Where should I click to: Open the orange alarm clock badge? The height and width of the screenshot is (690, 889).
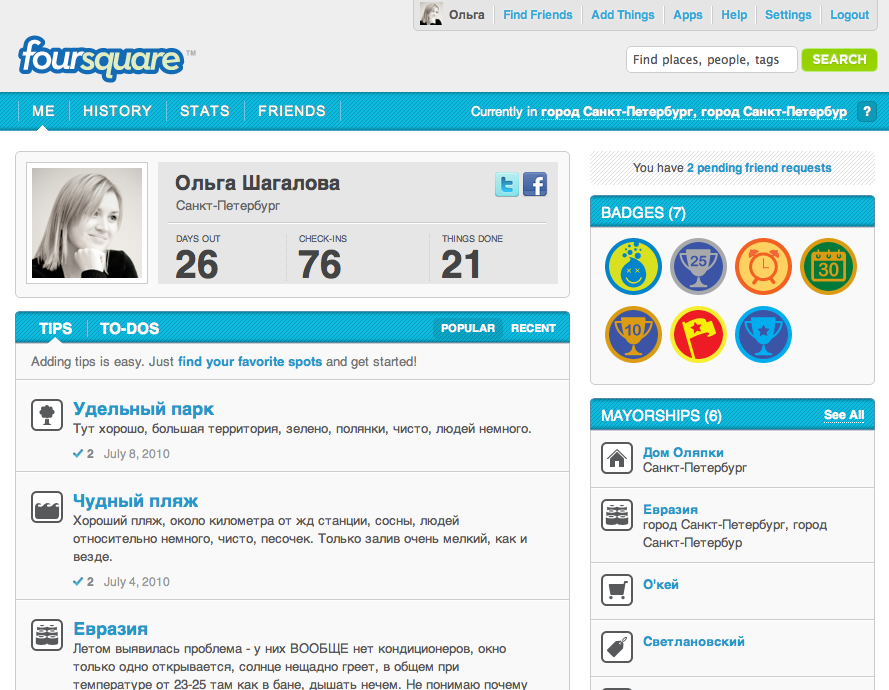click(x=763, y=266)
